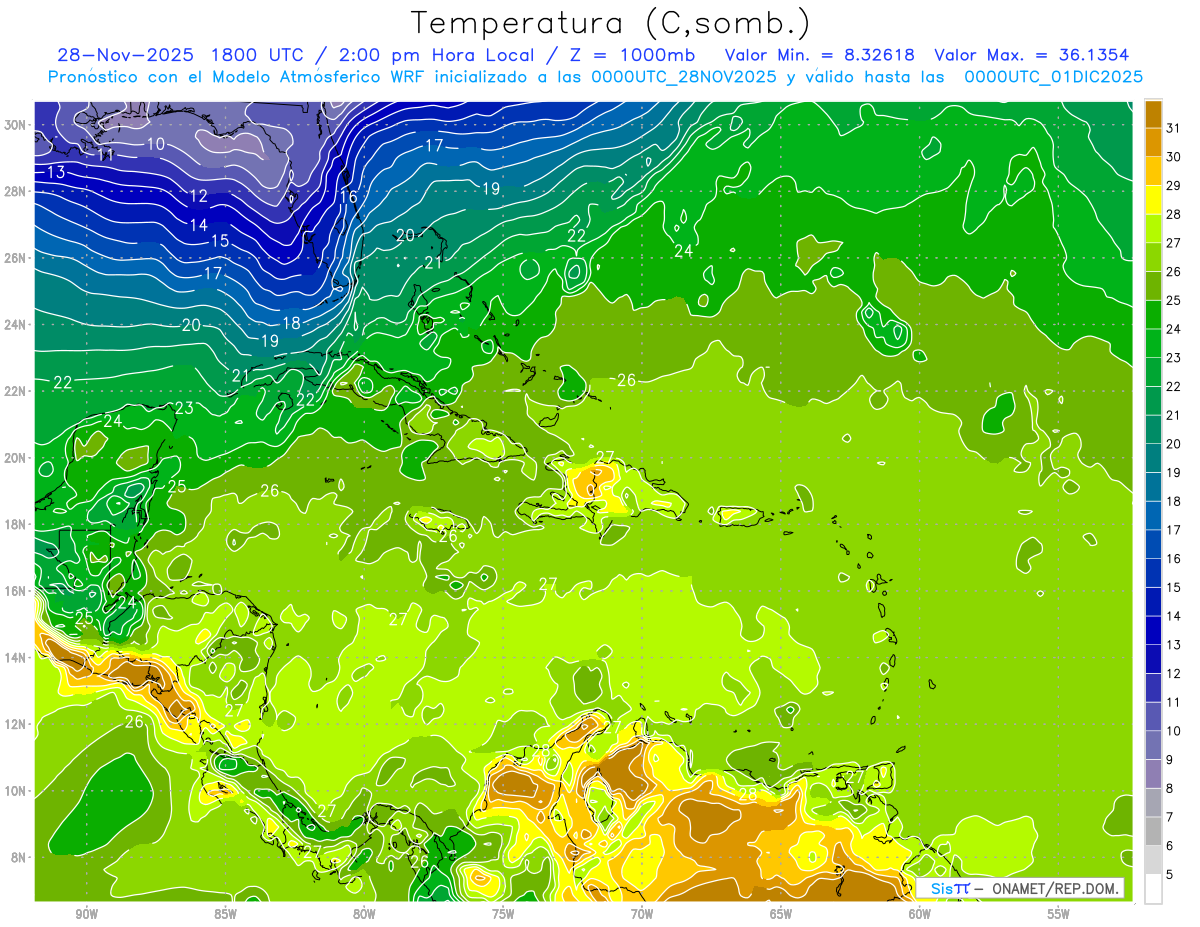Screen dimensions: 1200x927
Task: Click the longitude axis label "90W"
Action: 86,914
